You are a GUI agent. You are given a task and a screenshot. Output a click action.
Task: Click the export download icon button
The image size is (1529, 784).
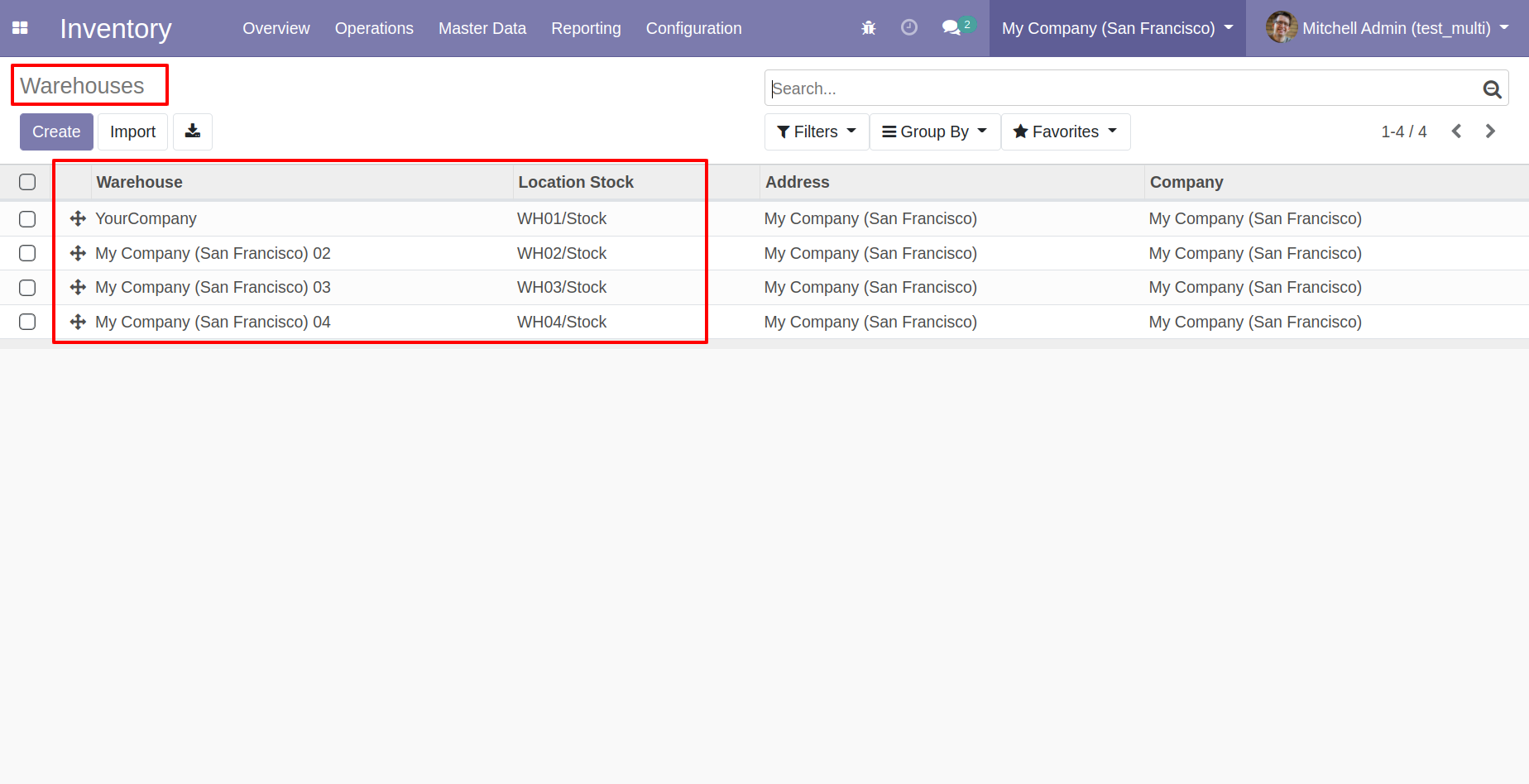point(193,131)
